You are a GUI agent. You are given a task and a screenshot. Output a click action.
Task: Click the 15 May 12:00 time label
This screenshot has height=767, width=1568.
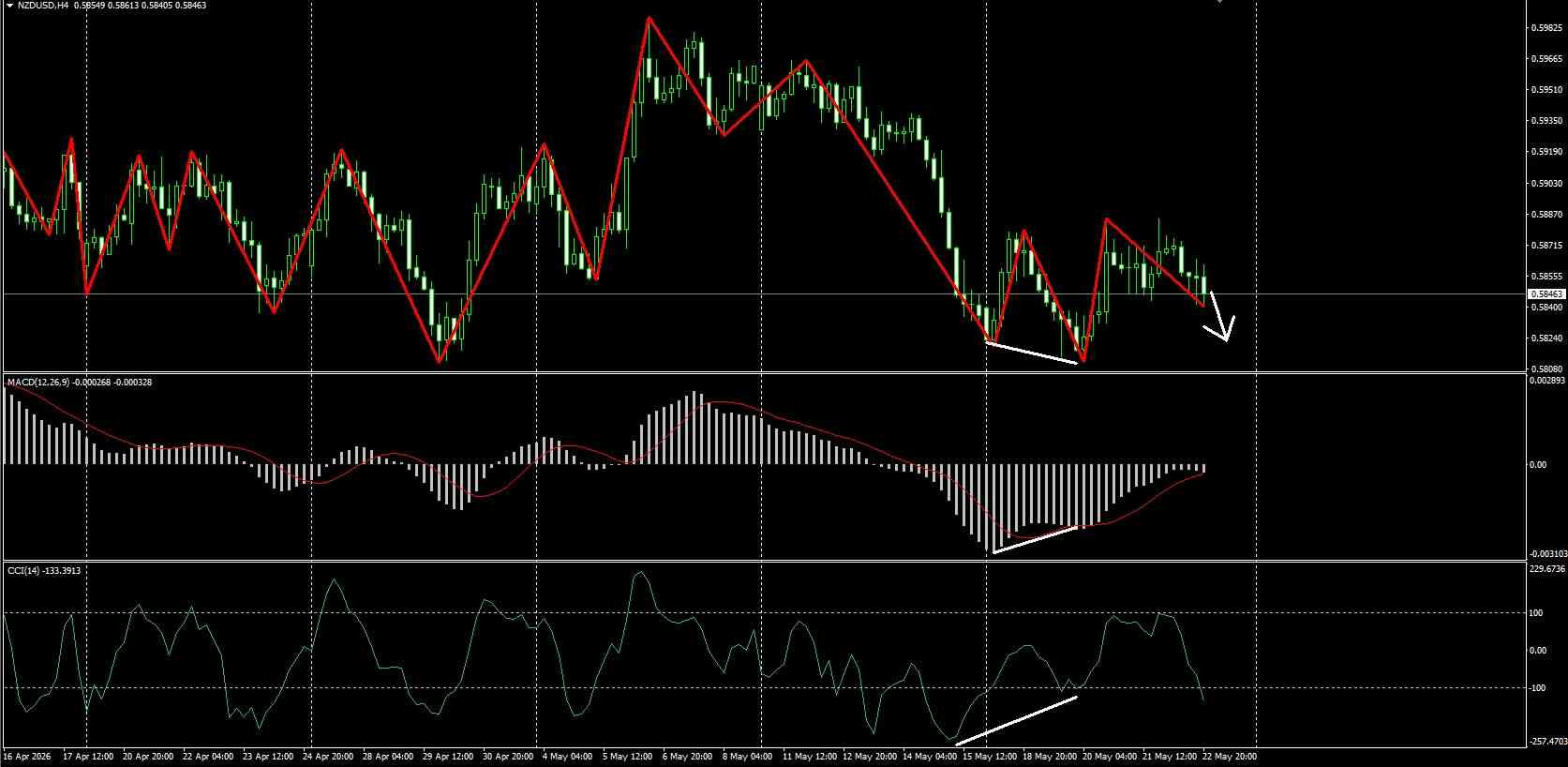(990, 756)
